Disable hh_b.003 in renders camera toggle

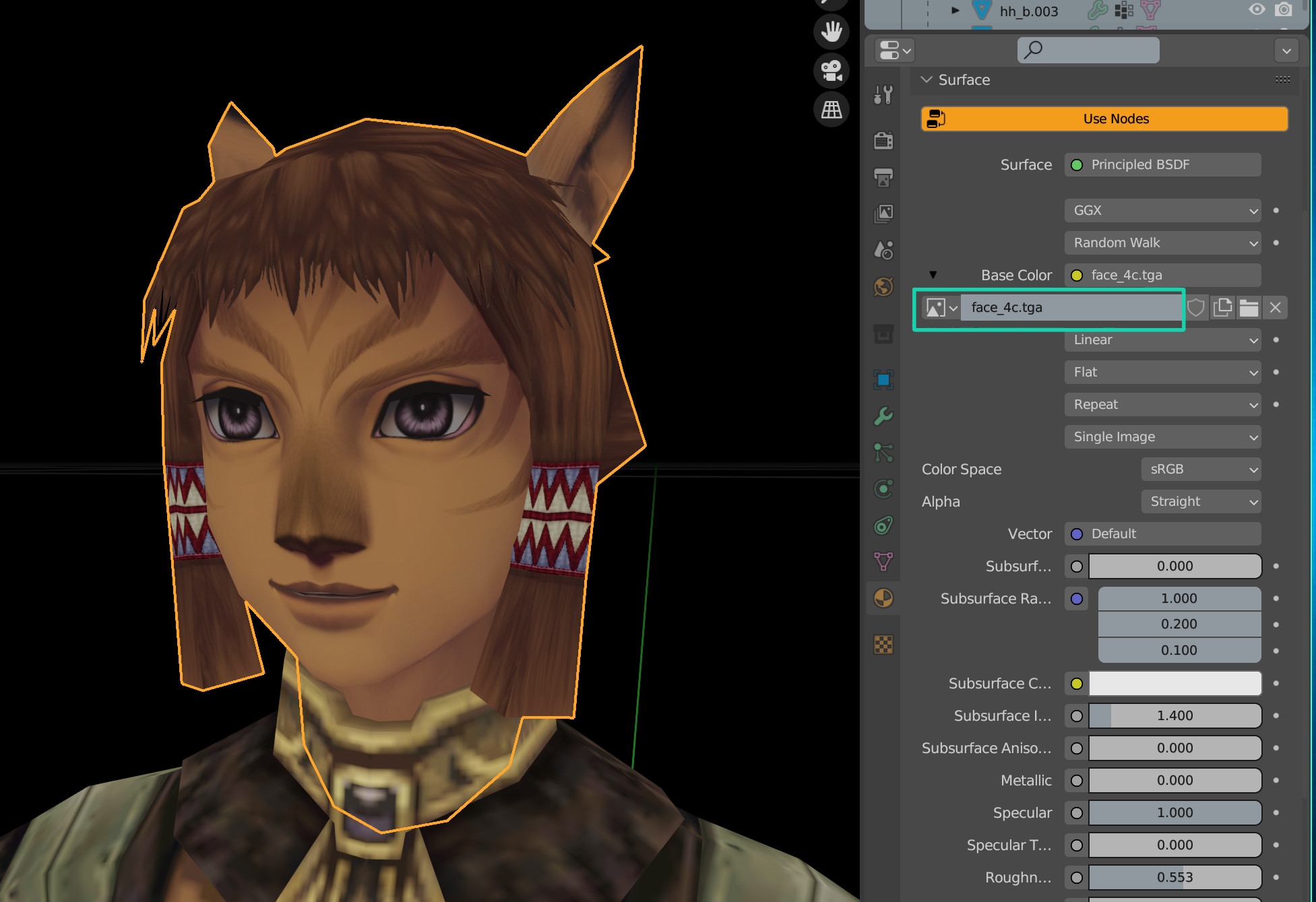(x=1284, y=9)
